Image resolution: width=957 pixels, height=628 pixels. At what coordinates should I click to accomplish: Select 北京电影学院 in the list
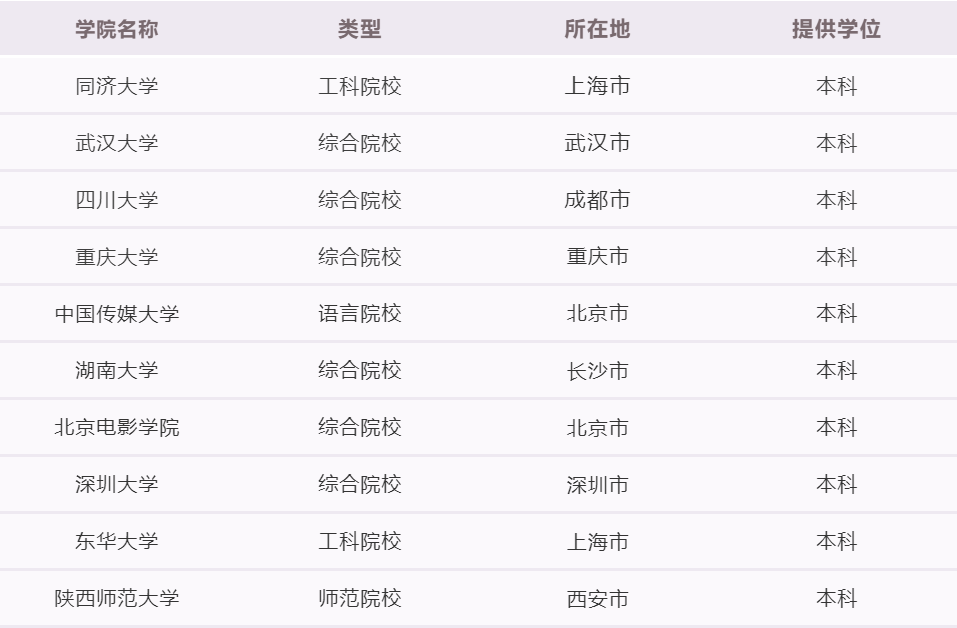pyautogui.click(x=117, y=427)
